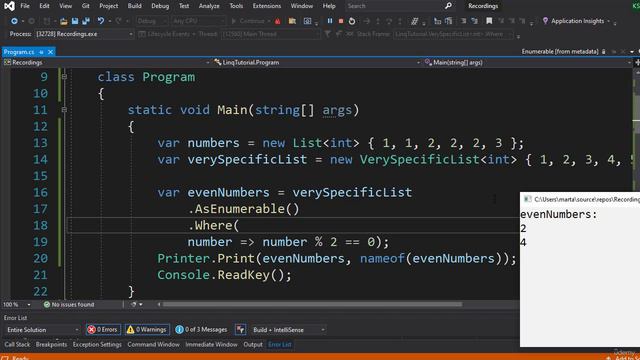
Task: Stop debugging with the red square icon
Action: pyautogui.click(x=341, y=21)
